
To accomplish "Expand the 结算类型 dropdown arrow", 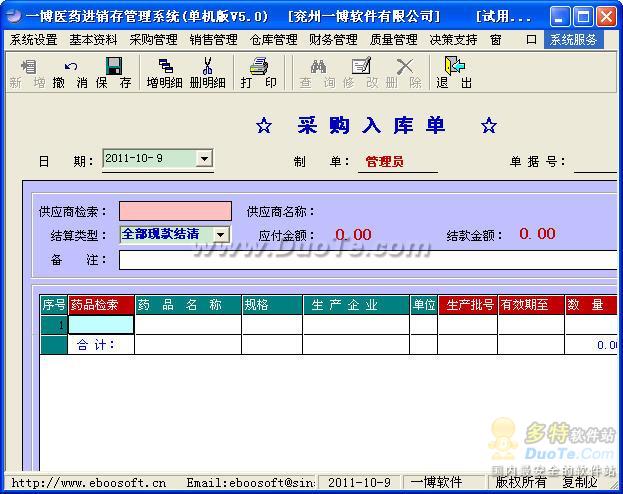I will click(x=221, y=234).
